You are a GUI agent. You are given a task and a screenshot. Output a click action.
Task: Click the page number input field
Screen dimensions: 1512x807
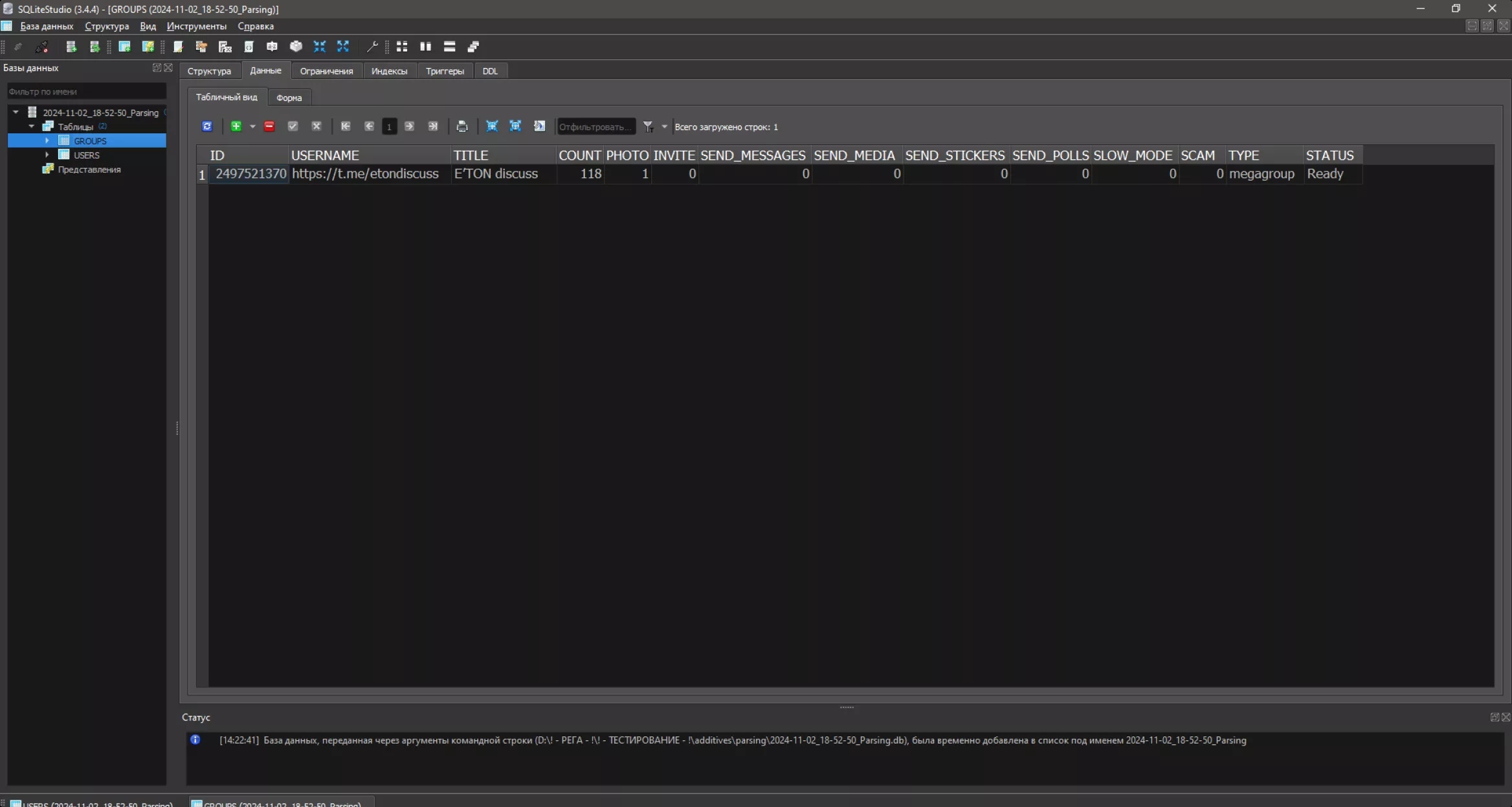tap(389, 126)
